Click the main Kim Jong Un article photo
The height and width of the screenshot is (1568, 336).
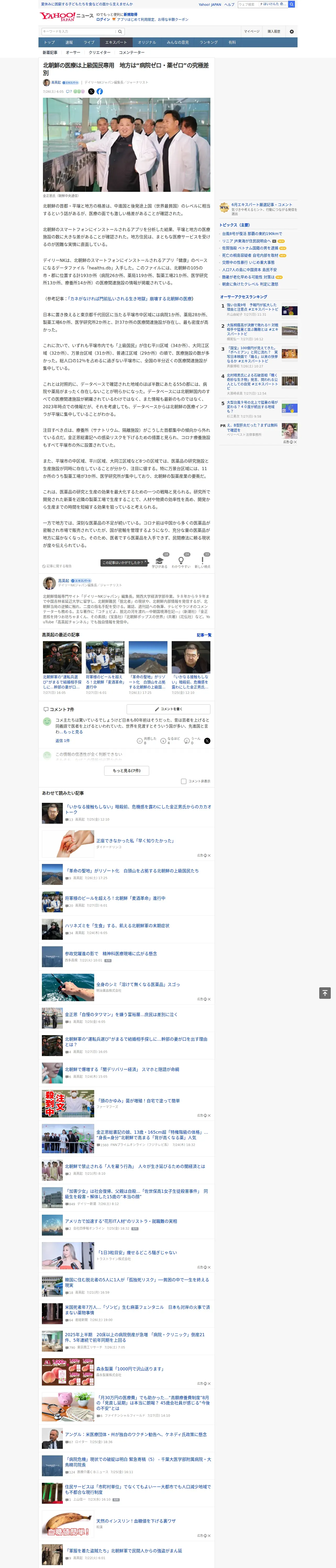pos(126,145)
